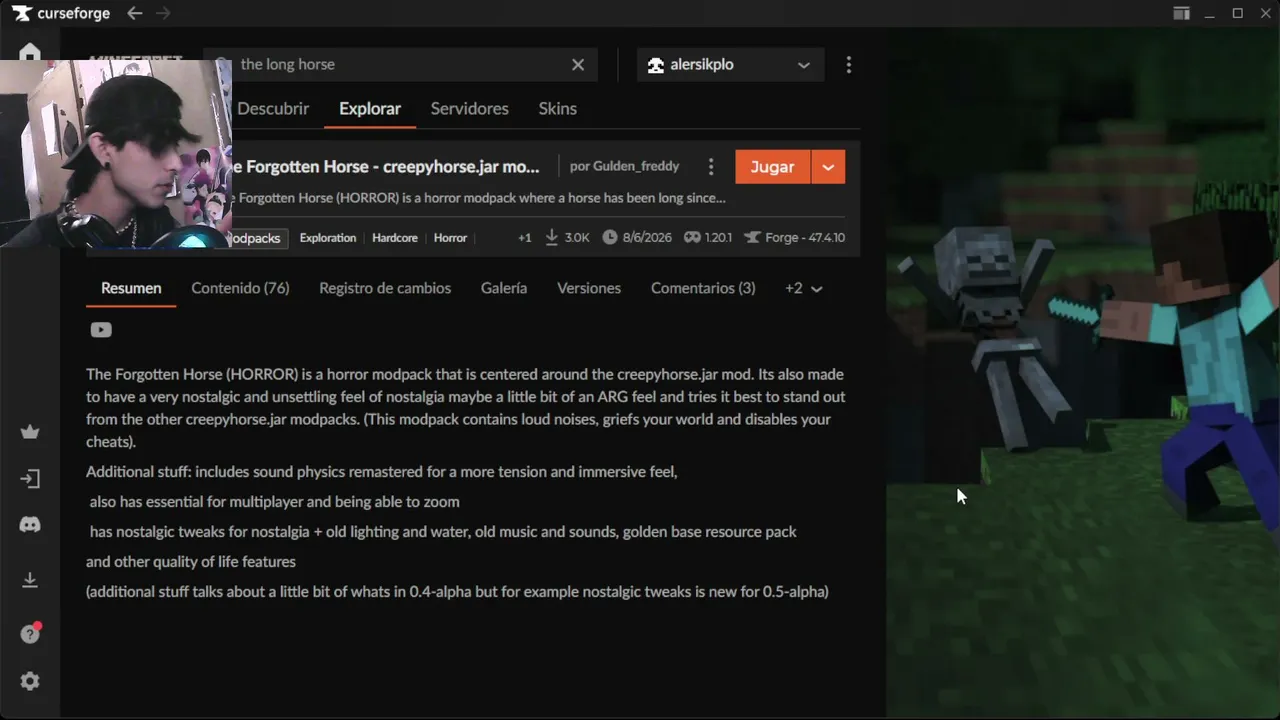Click the Horror category tag

pos(450,238)
